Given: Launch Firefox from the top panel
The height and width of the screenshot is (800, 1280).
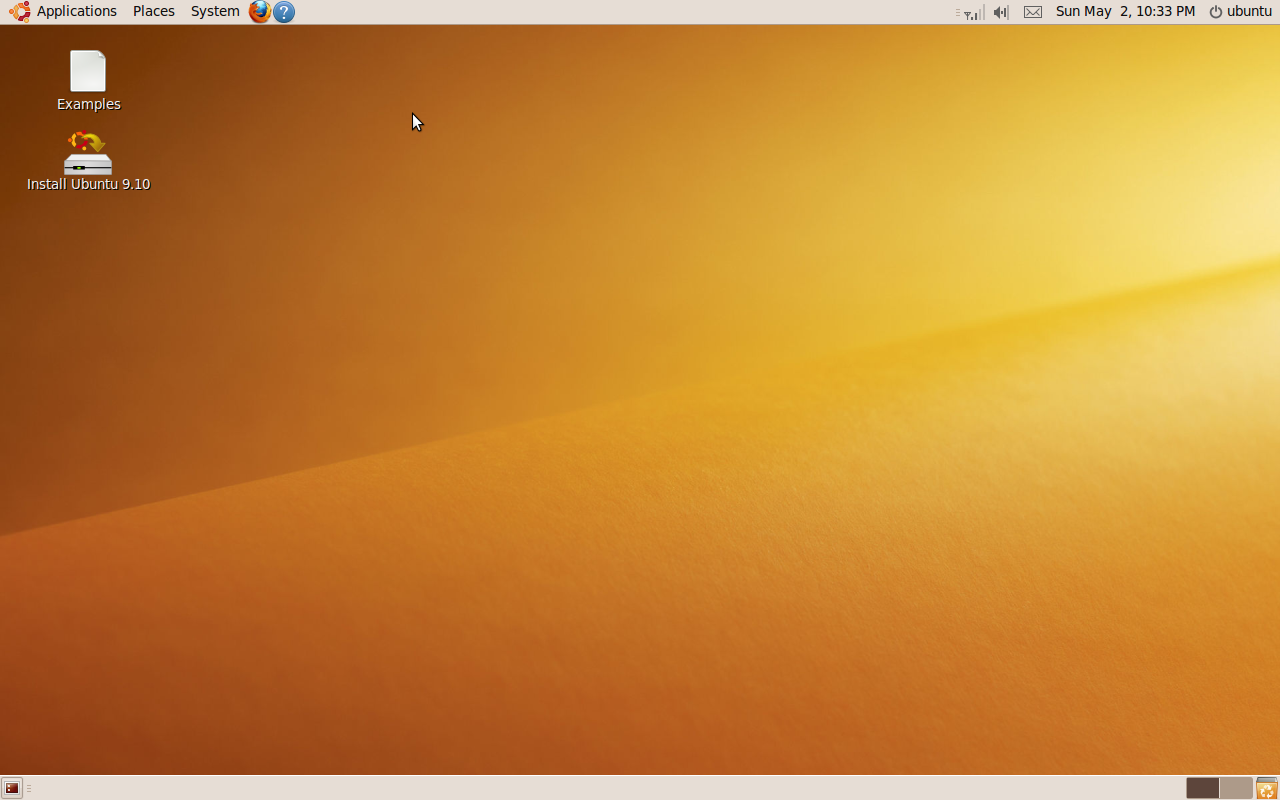Looking at the screenshot, I should tap(260, 12).
